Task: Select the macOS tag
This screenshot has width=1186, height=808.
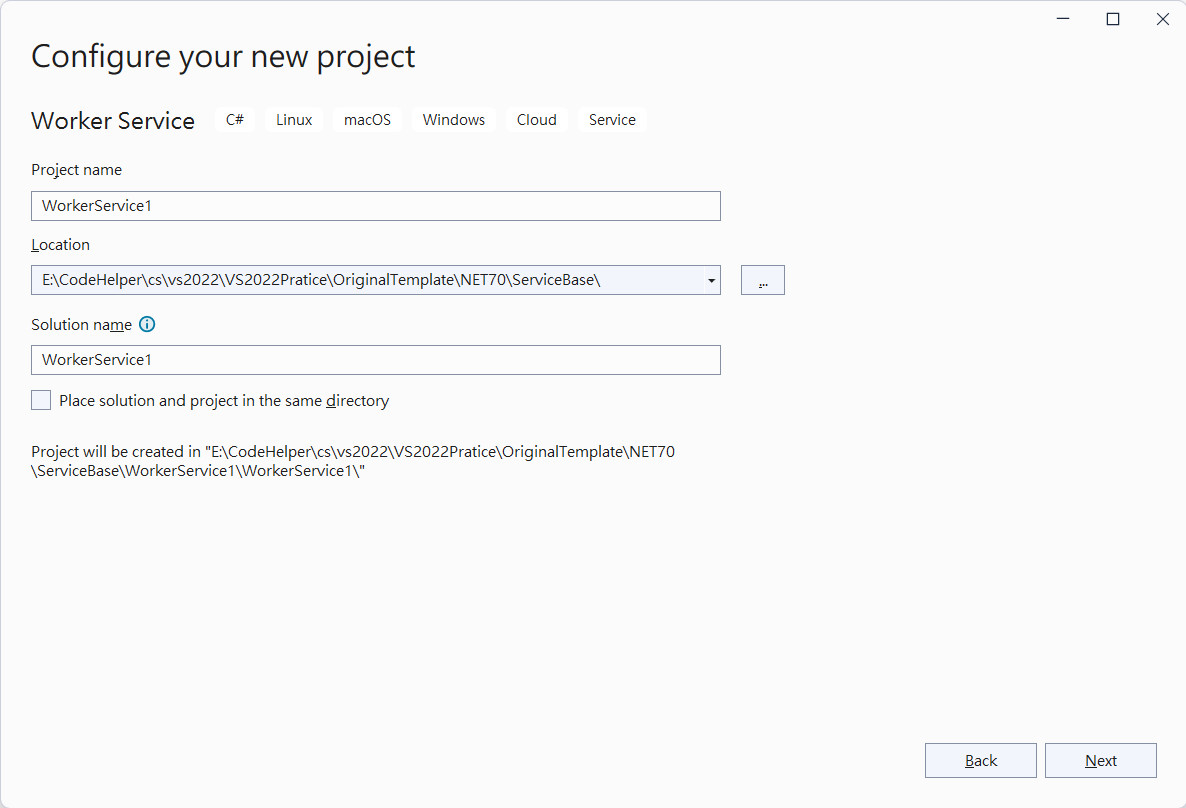Action: point(368,120)
